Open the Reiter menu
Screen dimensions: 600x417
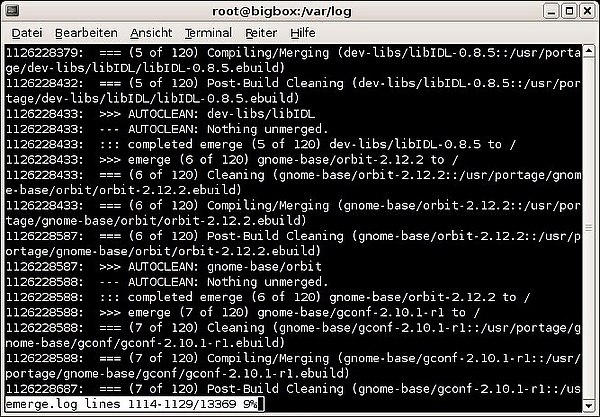tap(260, 33)
